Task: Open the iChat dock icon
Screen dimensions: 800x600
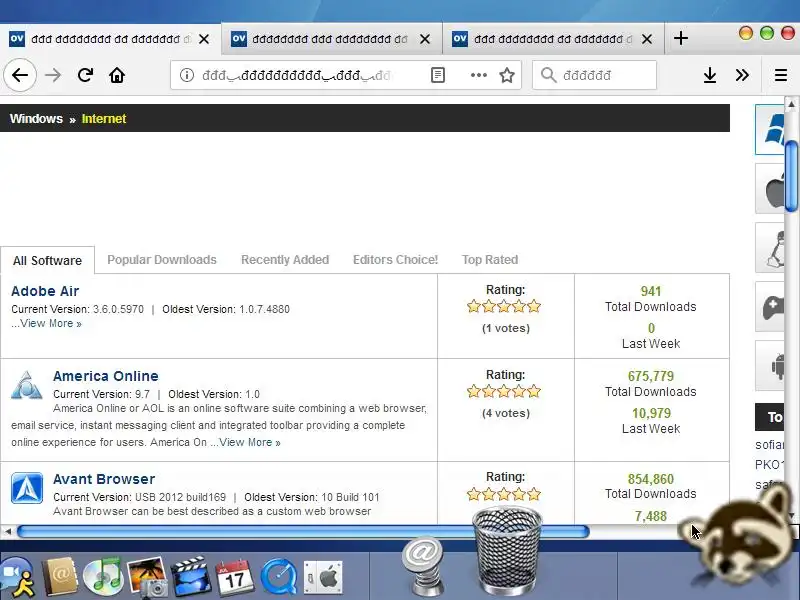Action: (17, 578)
